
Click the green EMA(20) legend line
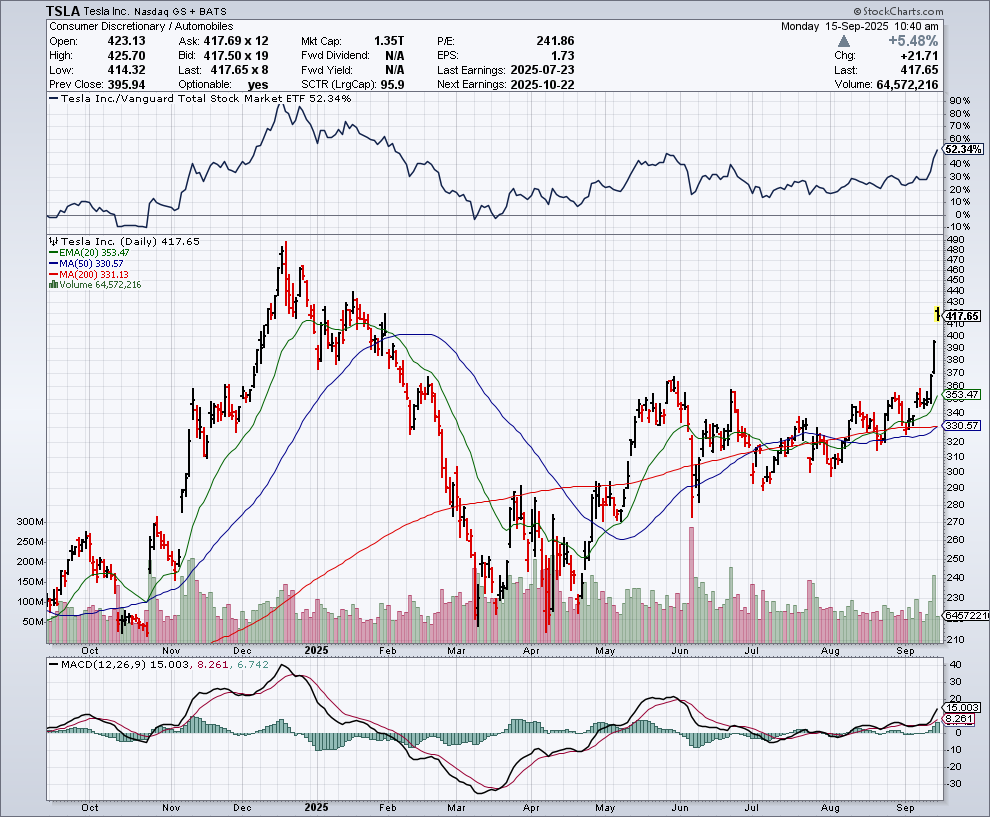[53, 253]
